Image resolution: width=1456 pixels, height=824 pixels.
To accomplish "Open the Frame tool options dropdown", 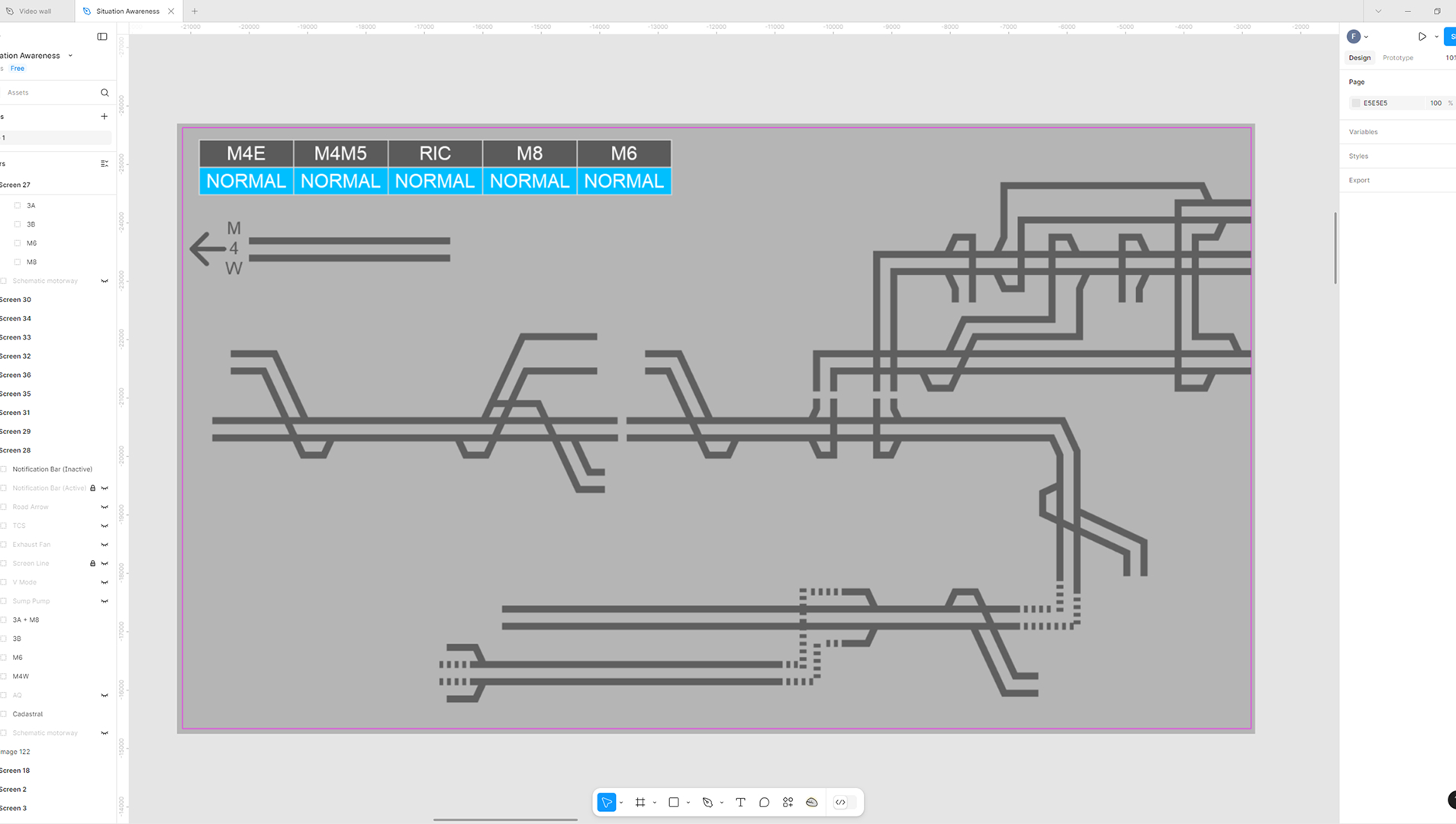I will [655, 803].
